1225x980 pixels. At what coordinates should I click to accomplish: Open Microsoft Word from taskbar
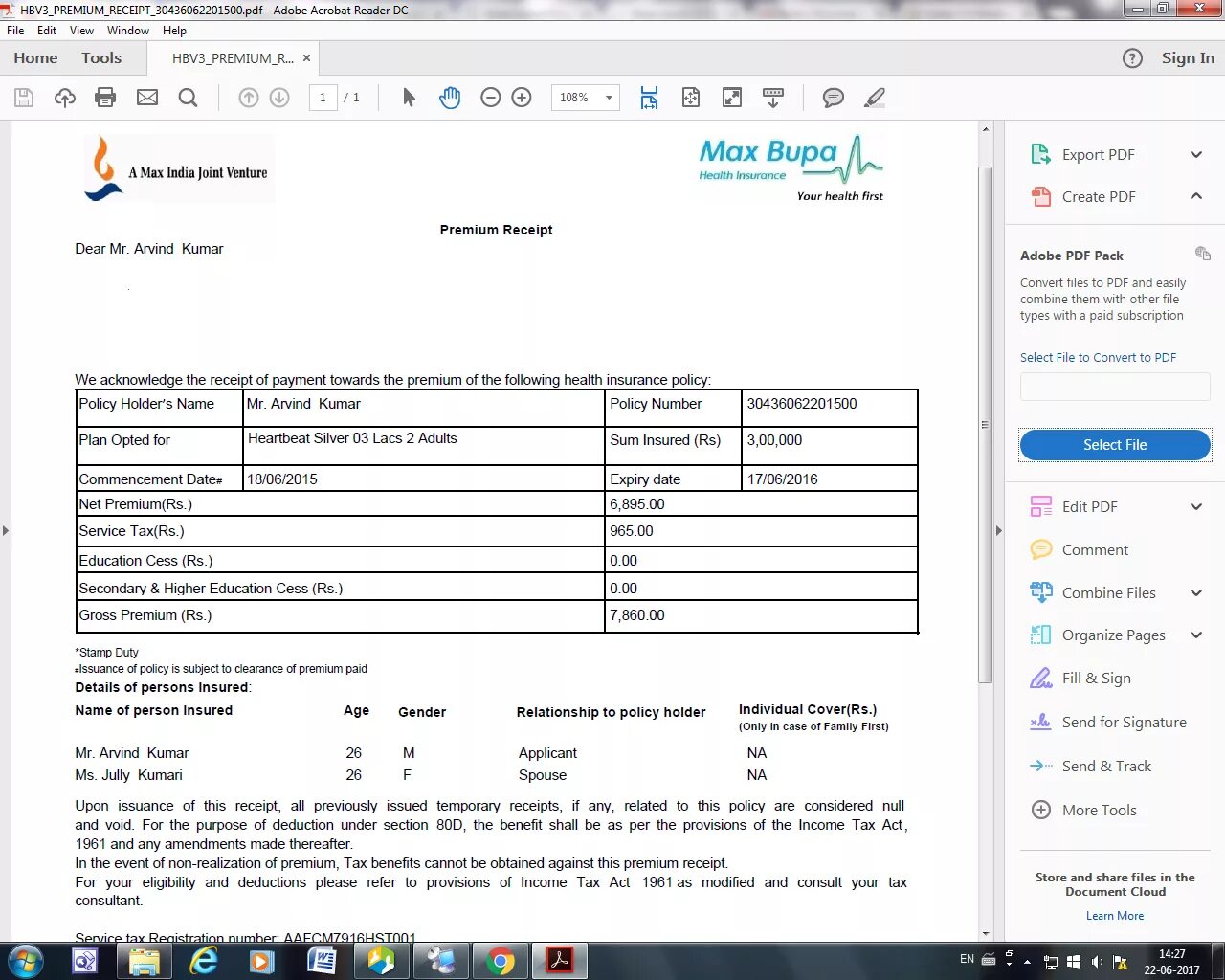[322, 961]
